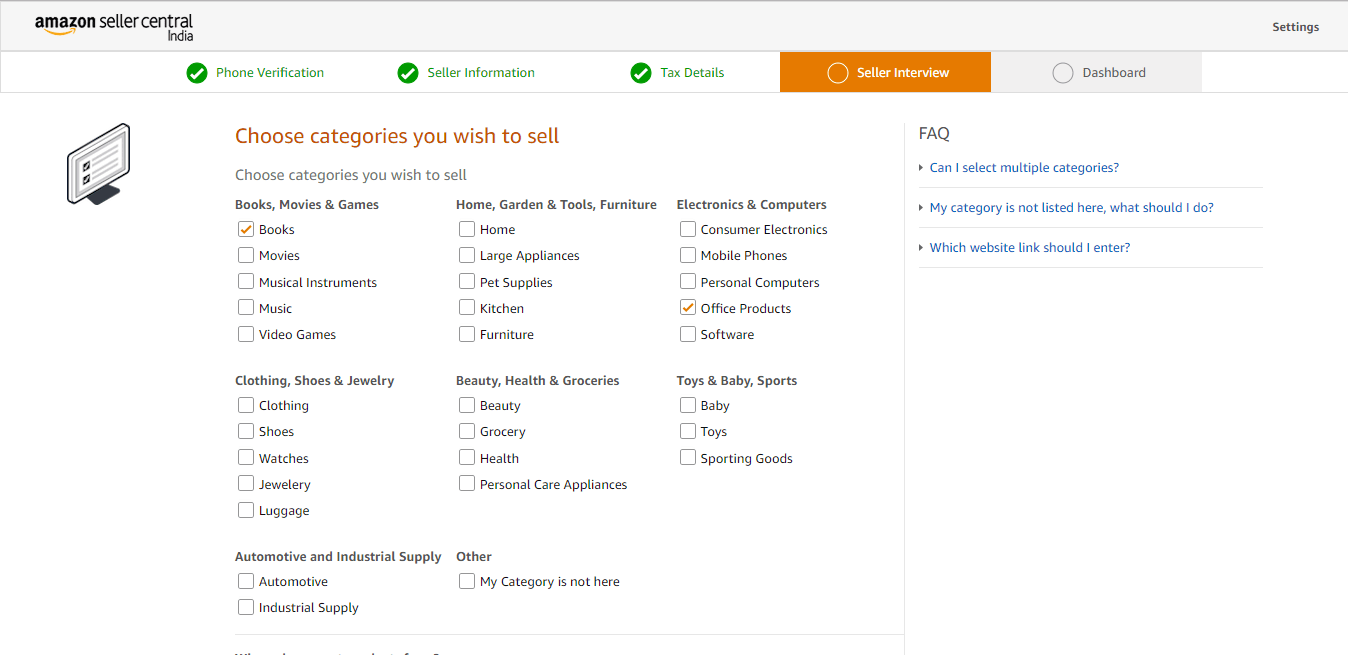The image size is (1348, 655).
Task: Enable the Mobile Phones checkbox
Action: 688,255
